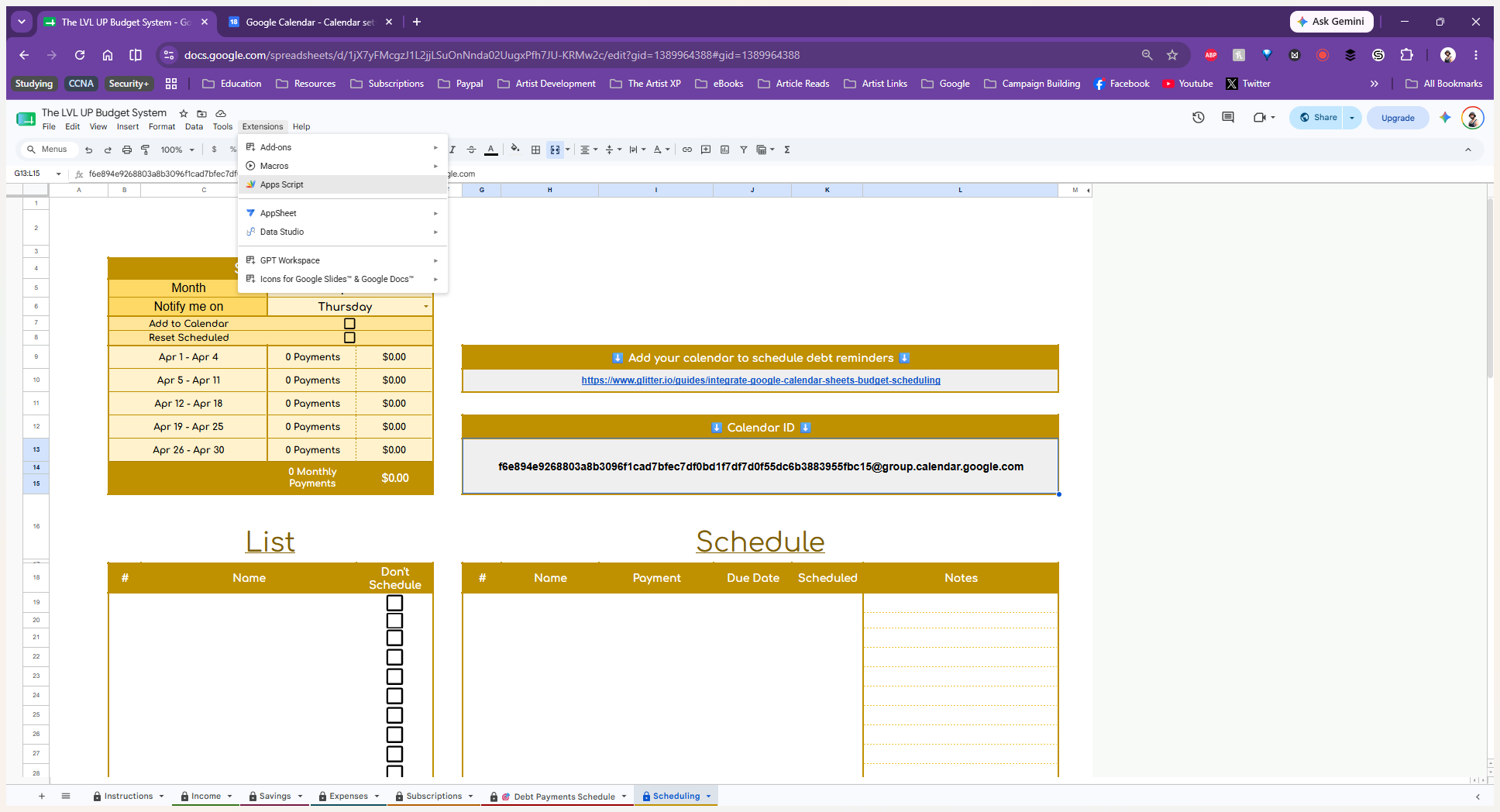Click the Share button
This screenshot has width=1500, height=812.
[x=1317, y=118]
